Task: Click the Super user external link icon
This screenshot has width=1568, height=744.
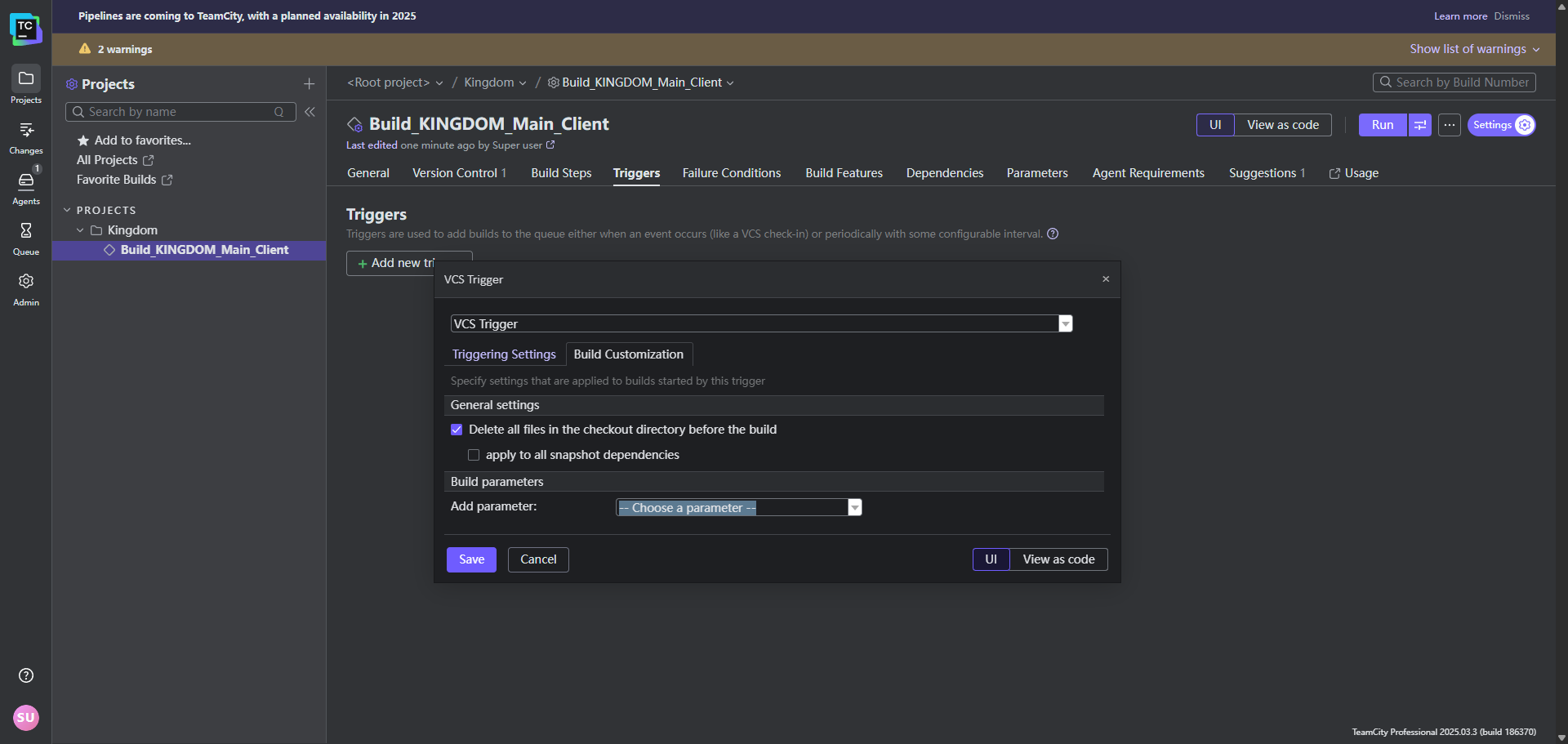Action: pos(550,145)
